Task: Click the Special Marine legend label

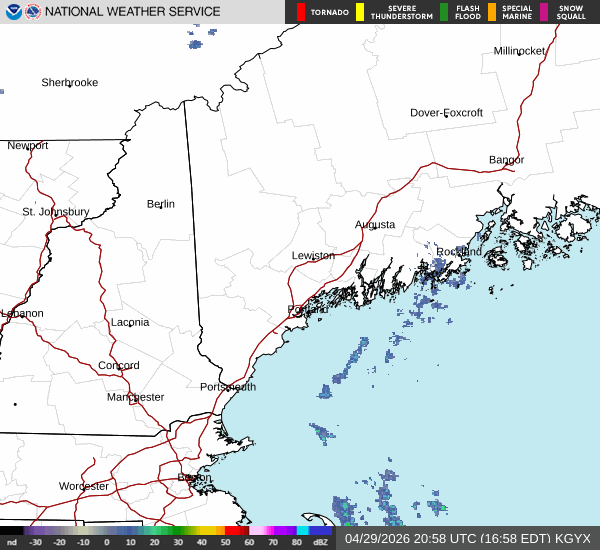Action: pos(517,12)
